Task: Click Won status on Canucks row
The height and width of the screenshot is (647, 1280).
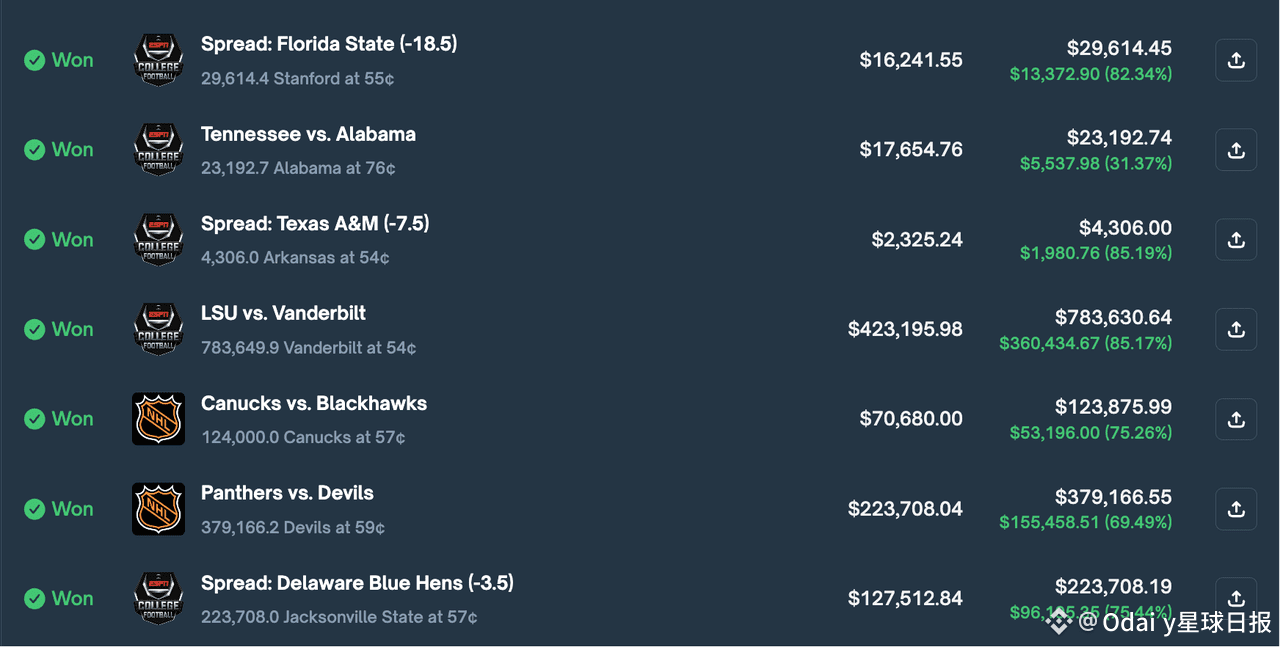Action: [x=59, y=419]
